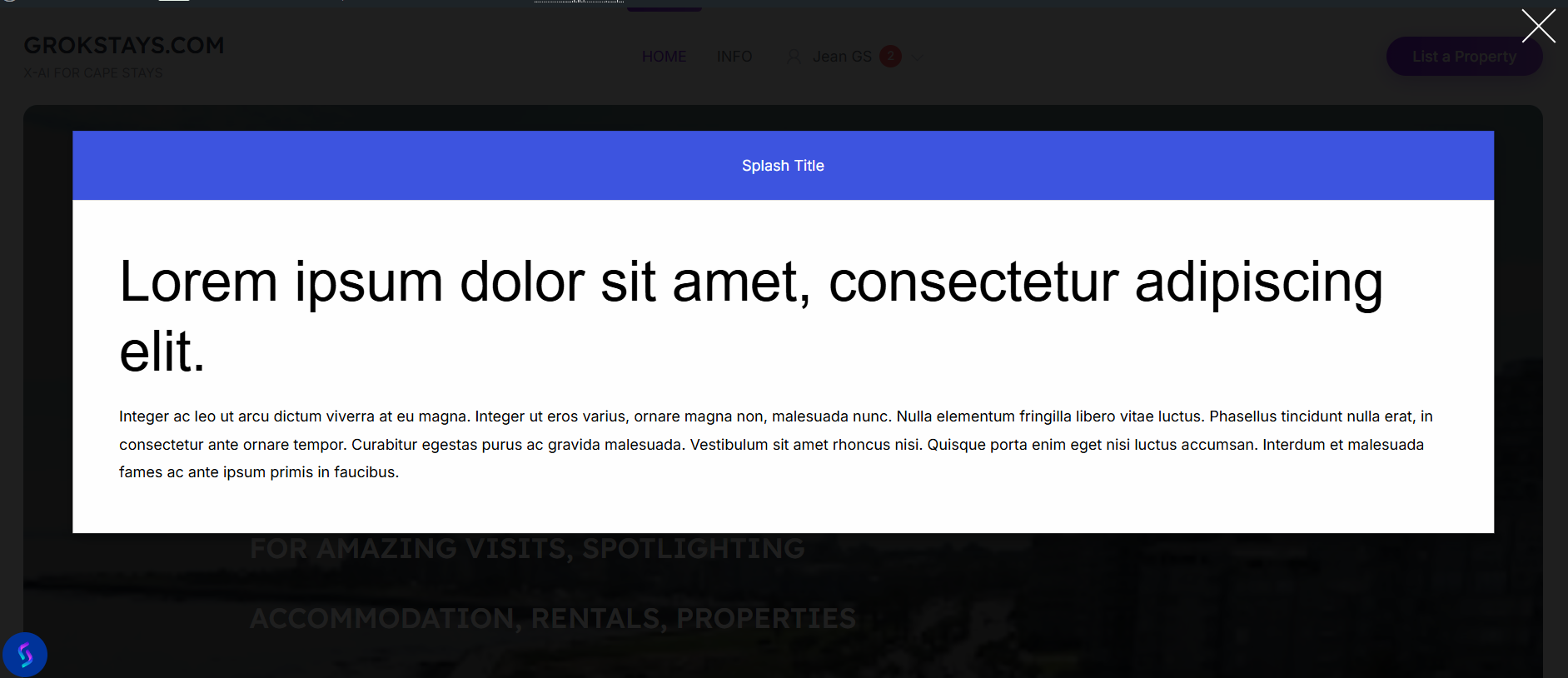Click 'Splash Title' text in the popup header
Image resolution: width=1568 pixels, height=678 pixels.
tap(783, 166)
